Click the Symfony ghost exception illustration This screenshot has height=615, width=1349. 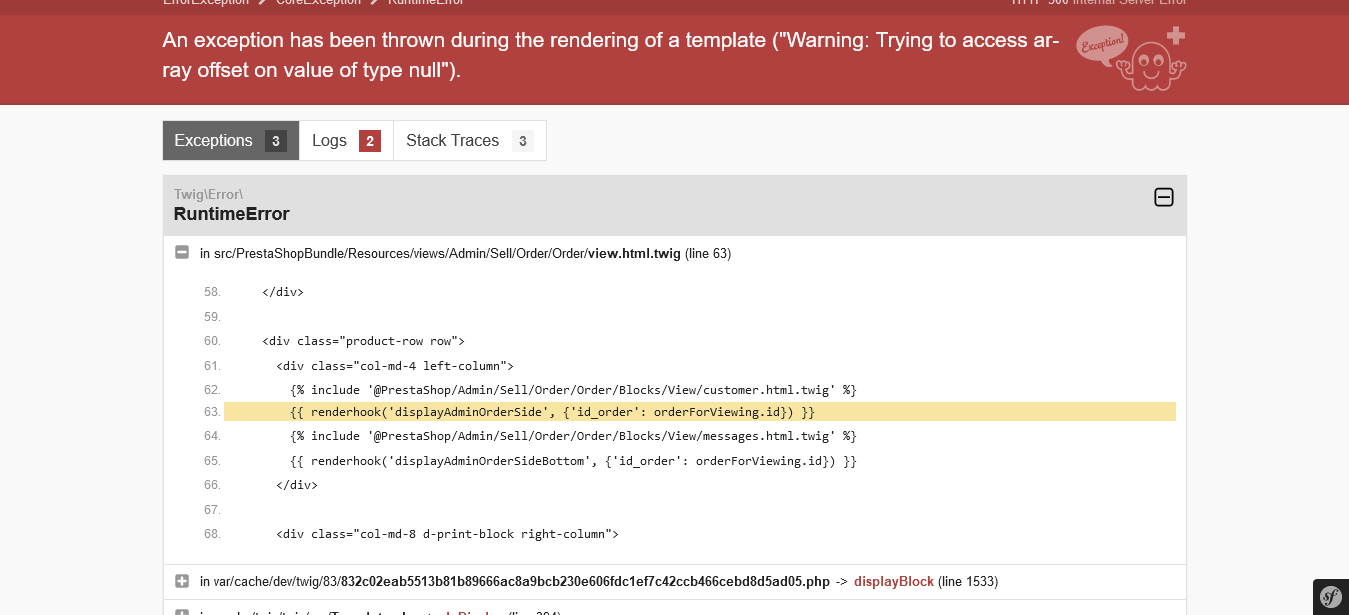(1133, 58)
